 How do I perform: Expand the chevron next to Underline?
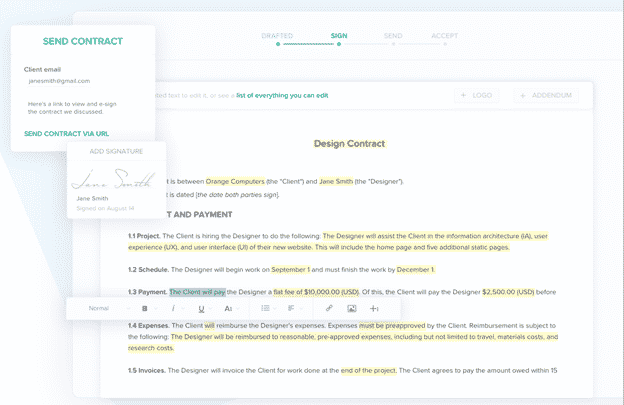(x=212, y=309)
